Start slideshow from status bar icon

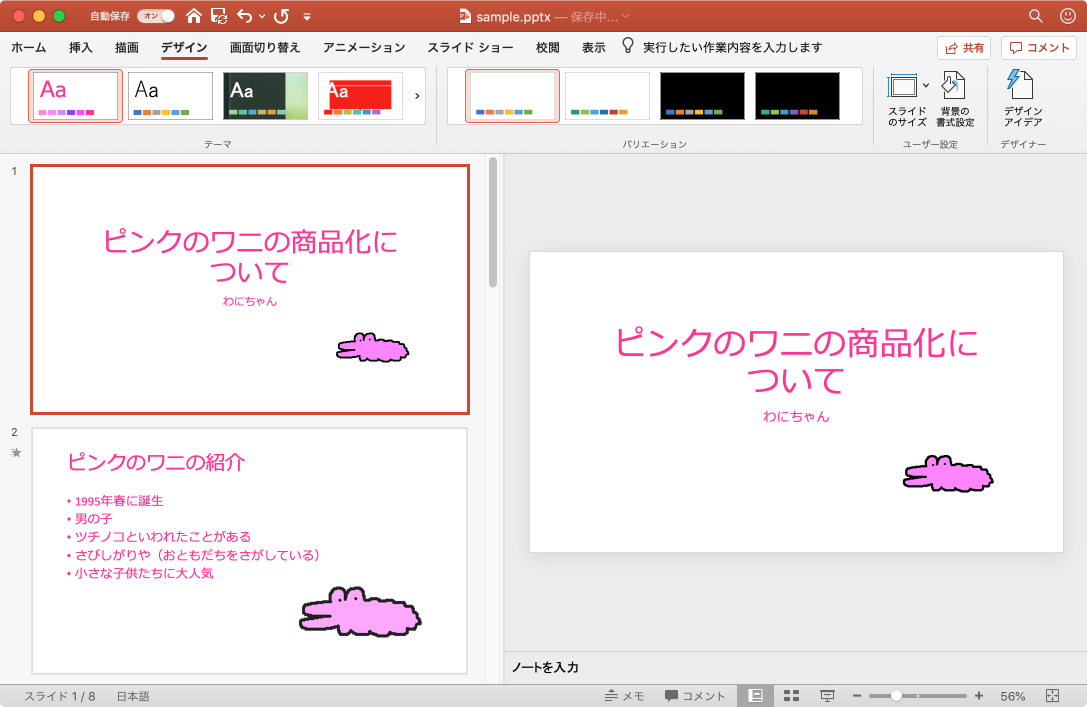tap(827, 696)
